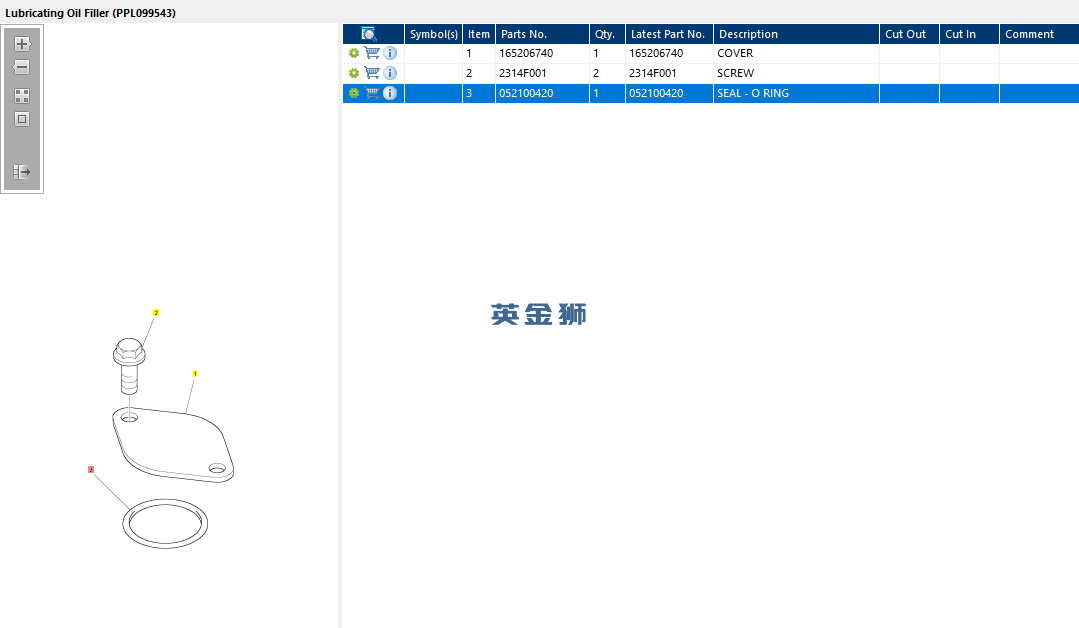
Task: Click the Lubricating Oil Filler (PPL099543) title
Action: [x=90, y=13]
